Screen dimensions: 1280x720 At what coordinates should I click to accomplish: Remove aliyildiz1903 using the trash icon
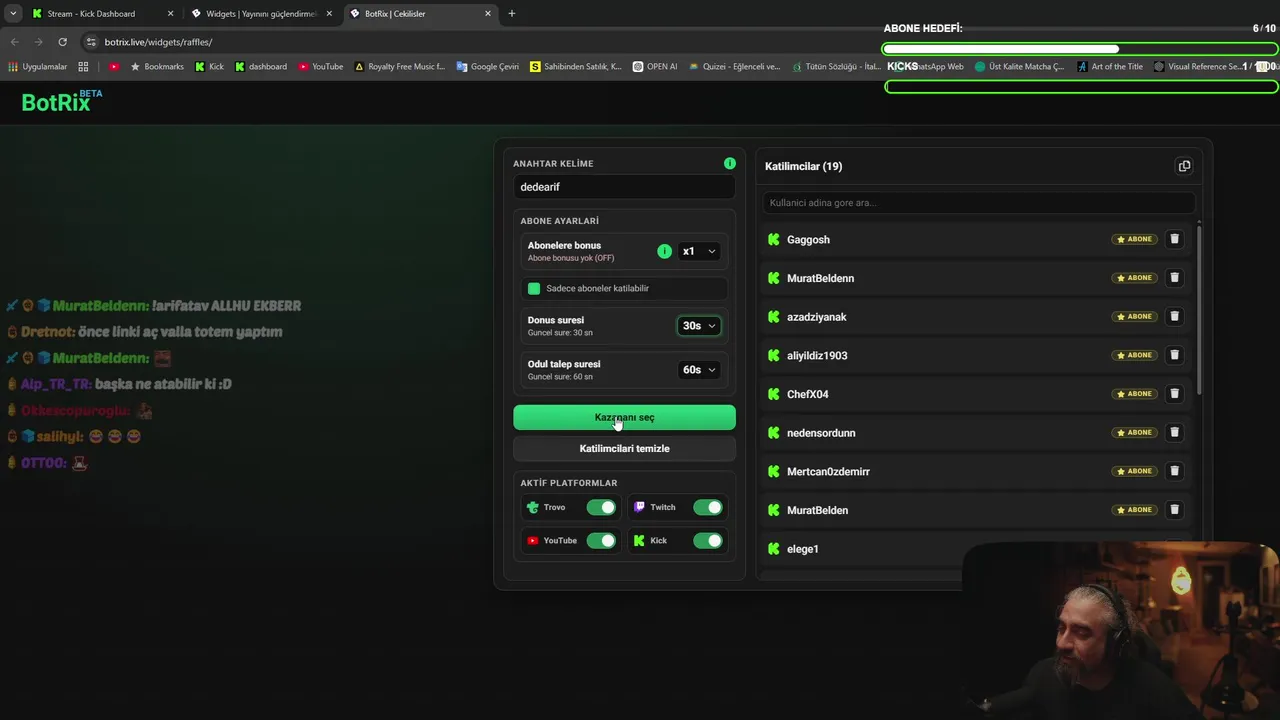1175,355
